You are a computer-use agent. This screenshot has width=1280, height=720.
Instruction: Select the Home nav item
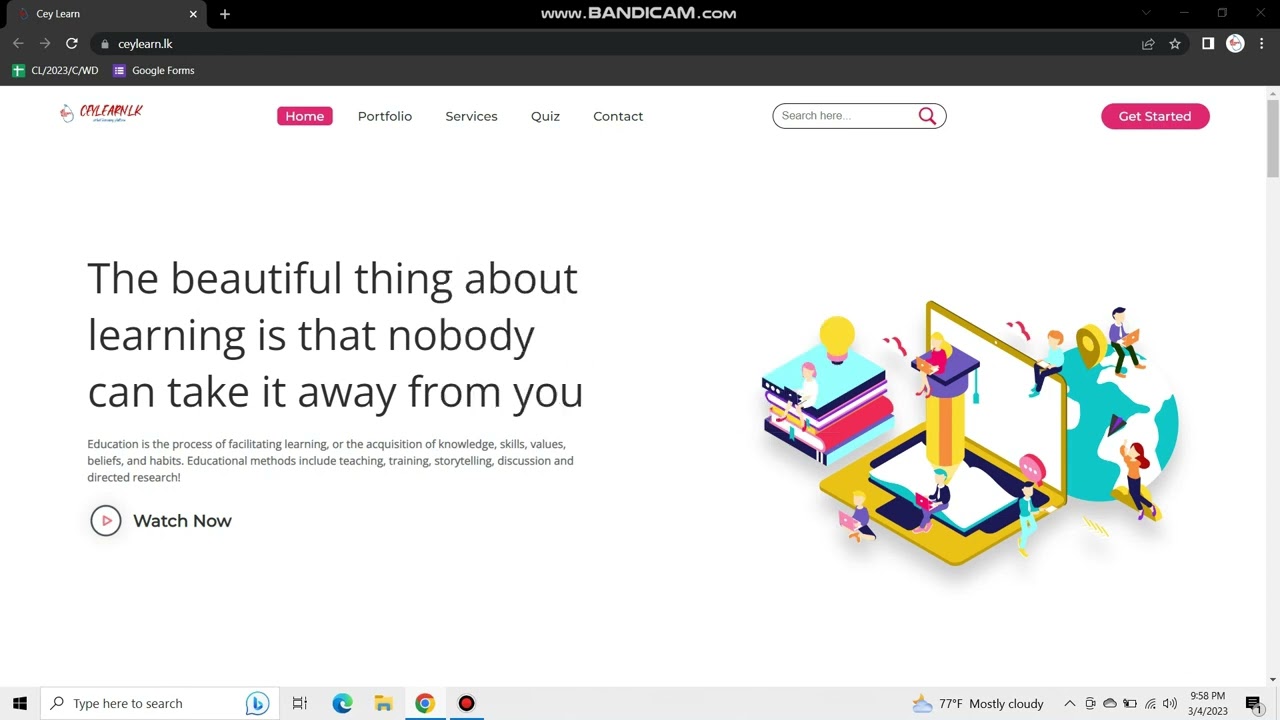click(x=305, y=116)
